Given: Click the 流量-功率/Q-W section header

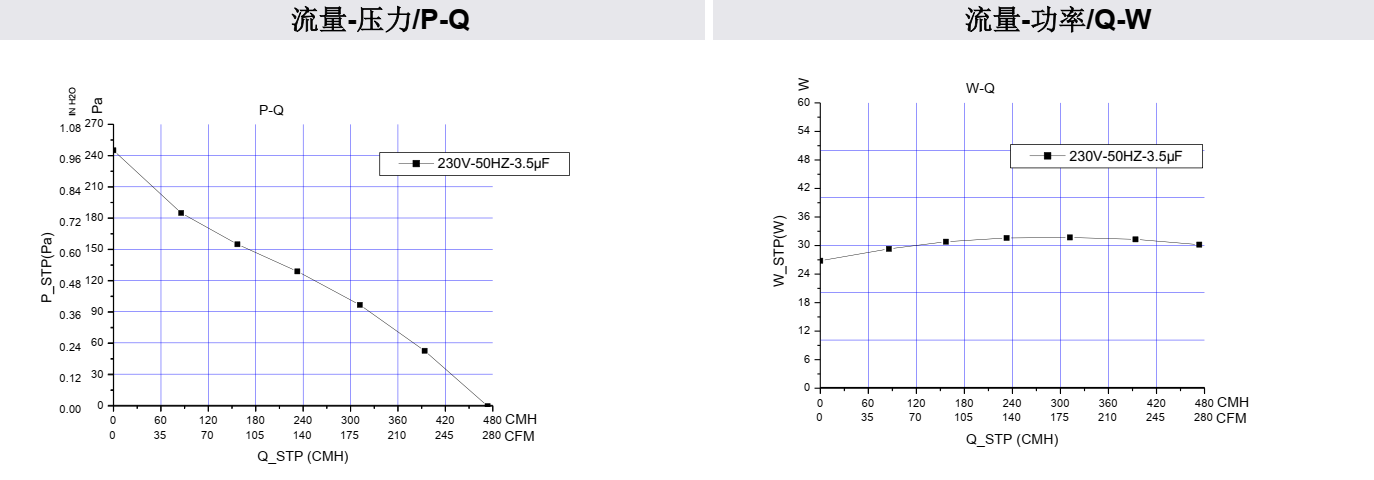Looking at the screenshot, I should [x=1044, y=20].
